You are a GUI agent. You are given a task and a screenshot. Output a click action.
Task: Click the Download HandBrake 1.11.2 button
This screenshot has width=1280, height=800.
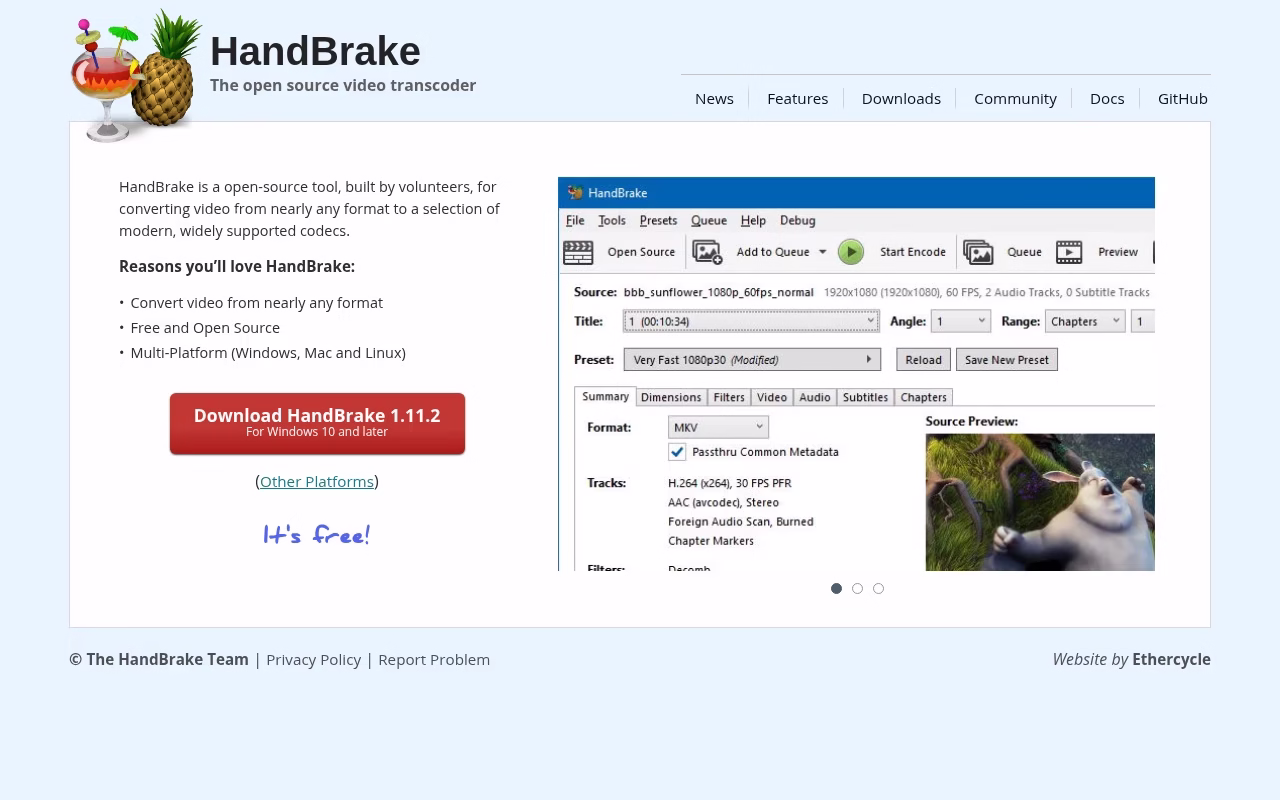click(x=317, y=423)
